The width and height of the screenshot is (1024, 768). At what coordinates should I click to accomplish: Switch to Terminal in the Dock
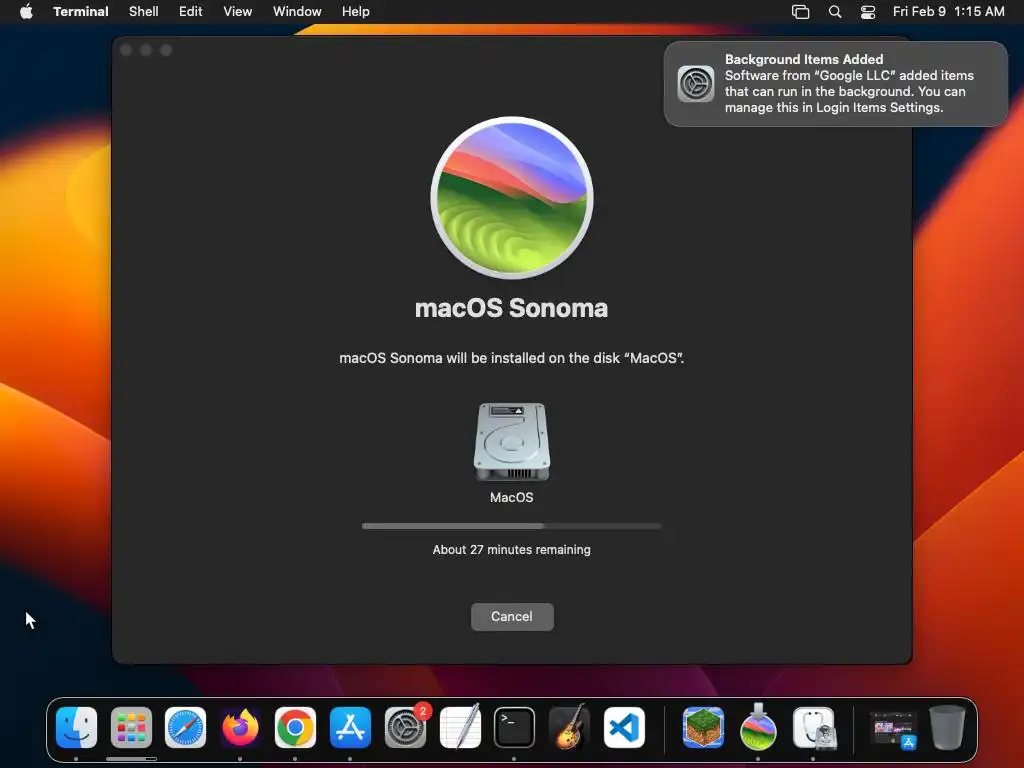click(514, 728)
